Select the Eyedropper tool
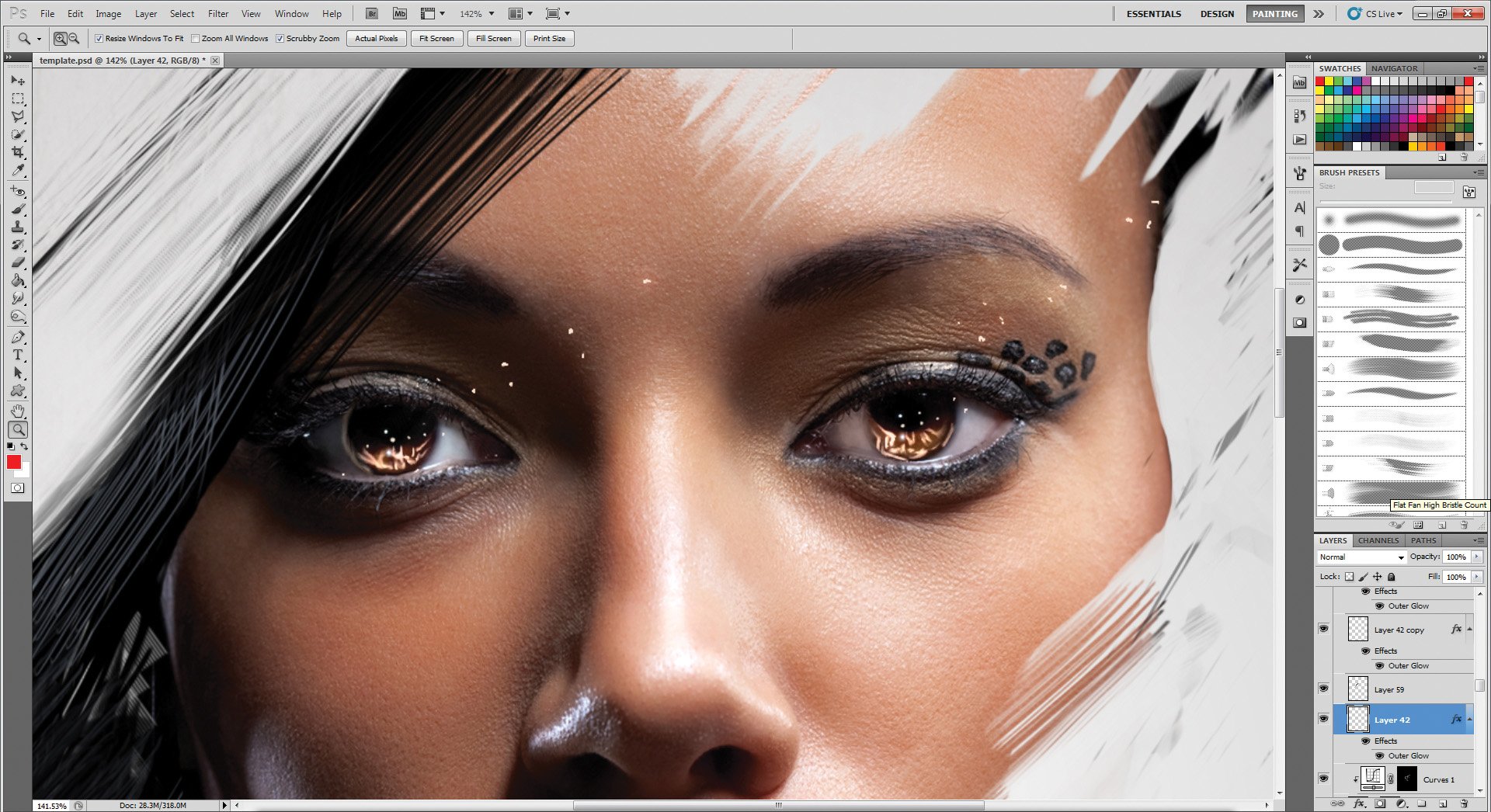The width and height of the screenshot is (1491, 812). click(x=18, y=171)
